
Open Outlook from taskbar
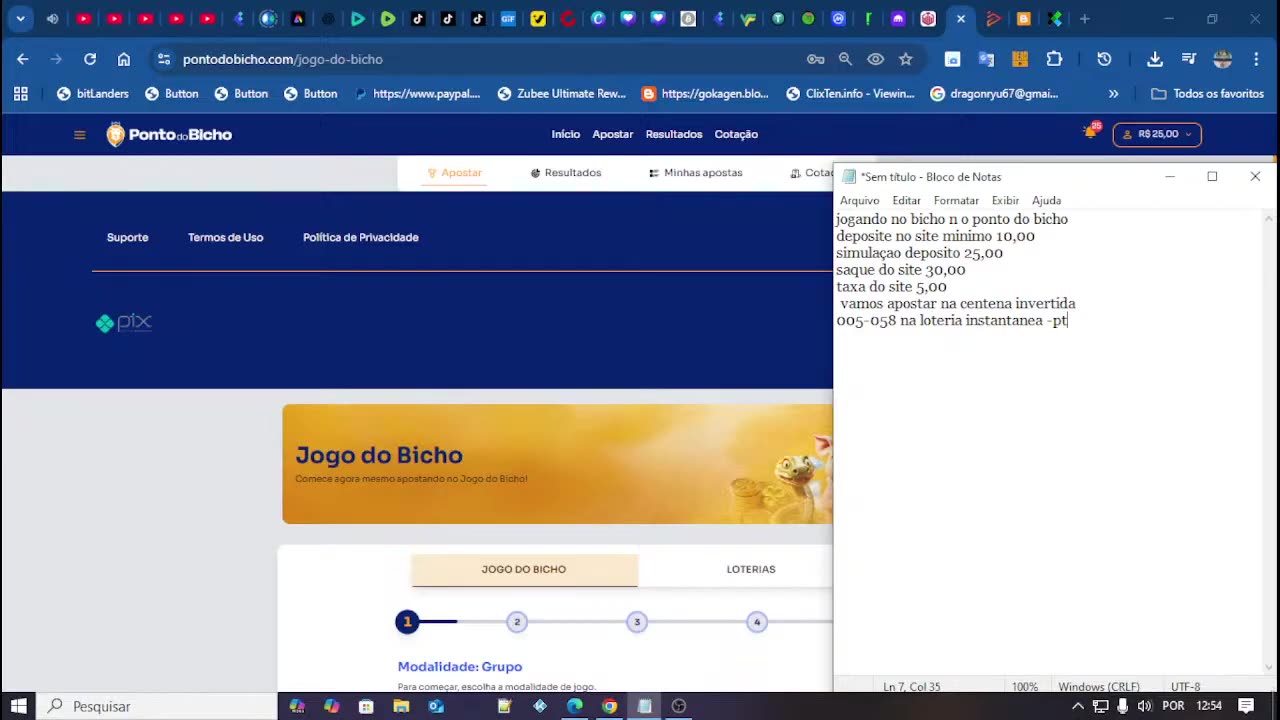436,706
